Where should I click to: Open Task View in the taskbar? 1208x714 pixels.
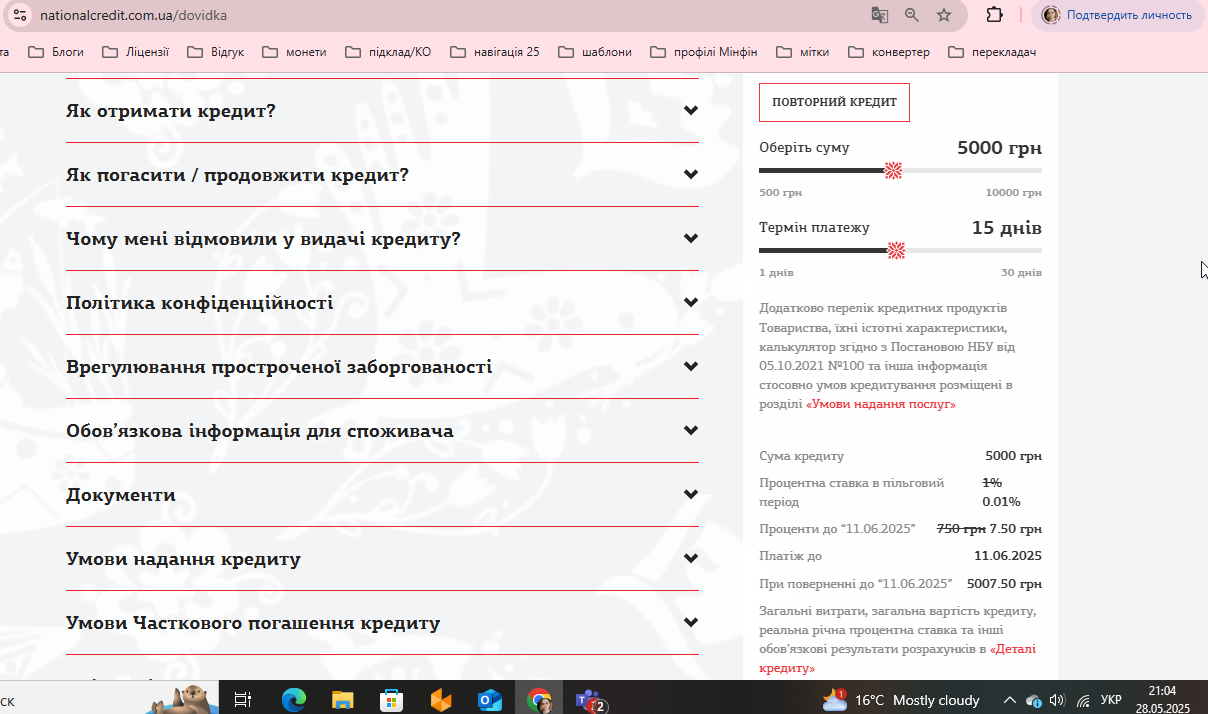[x=242, y=700]
